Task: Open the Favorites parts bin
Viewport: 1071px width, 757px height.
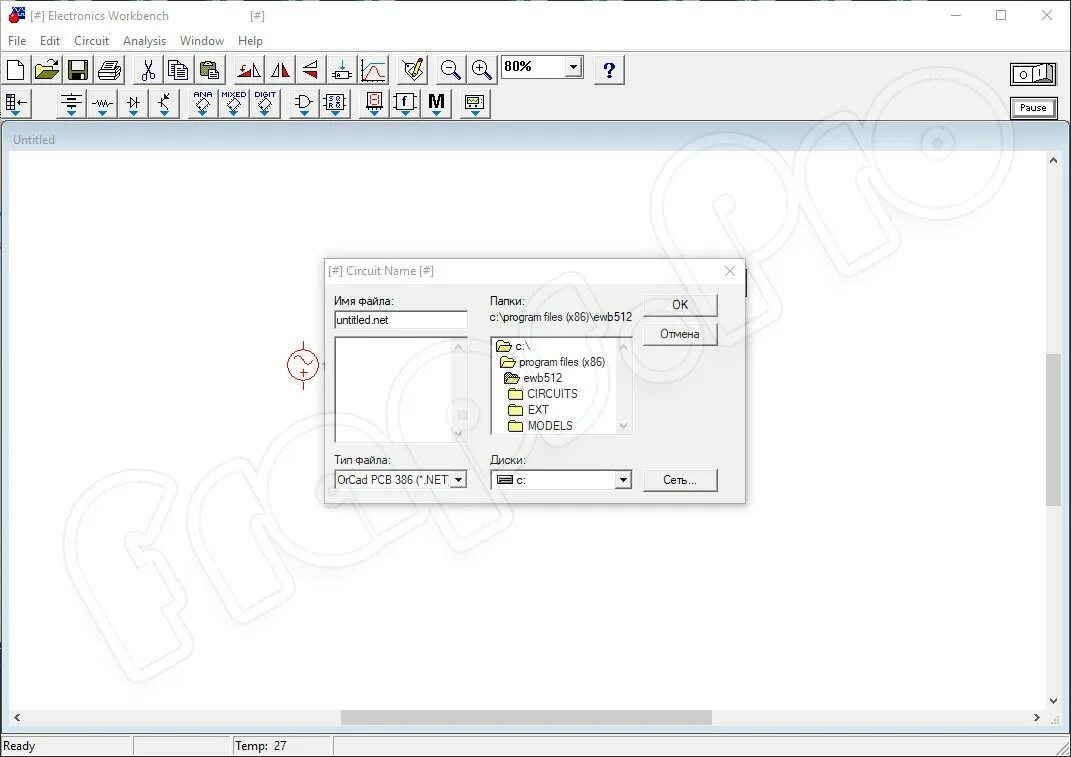Action: point(15,104)
